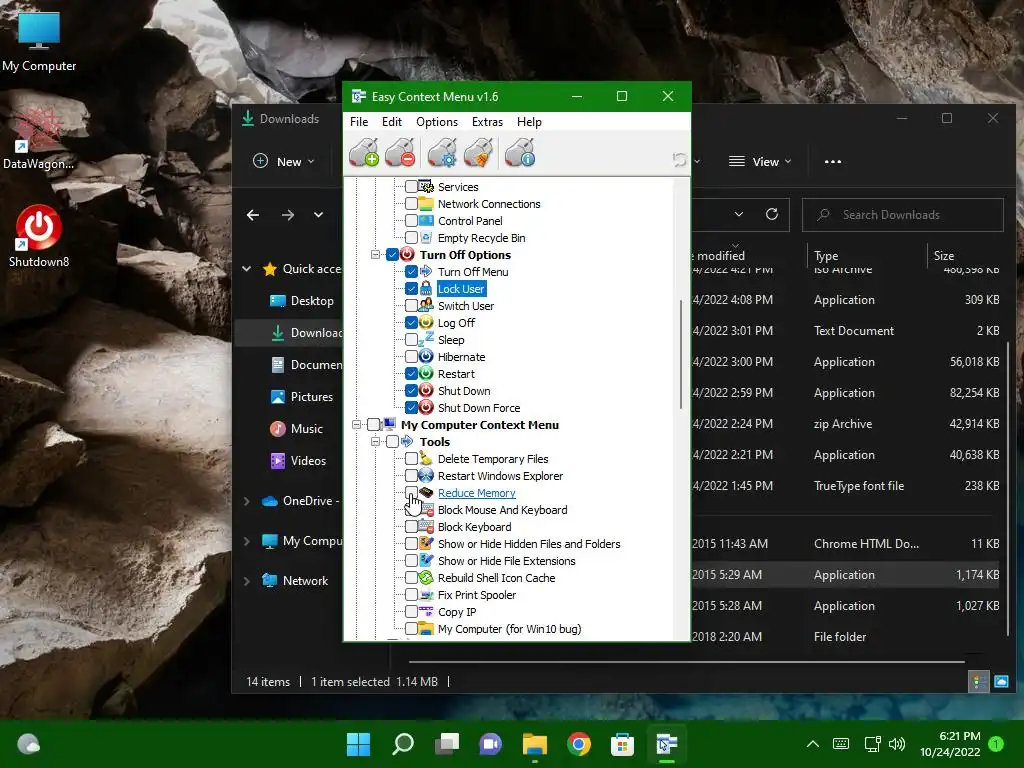
Task: Click the Restart green icon in tree
Action: click(x=426, y=374)
